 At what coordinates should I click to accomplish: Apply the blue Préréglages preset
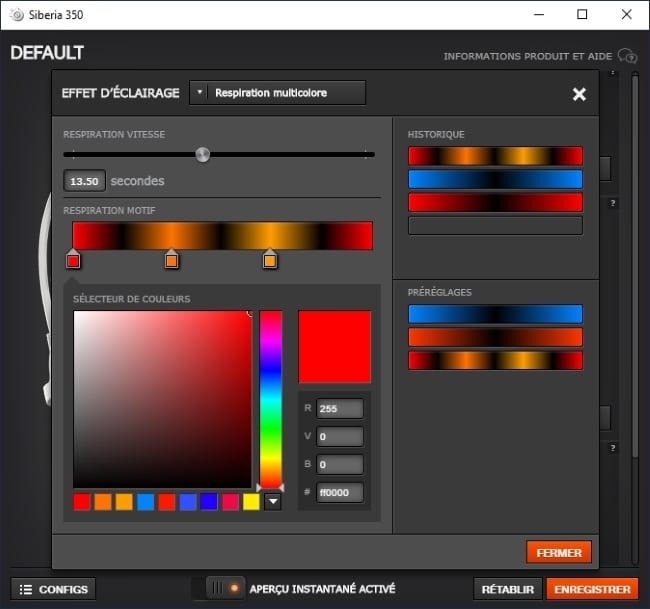coord(495,314)
